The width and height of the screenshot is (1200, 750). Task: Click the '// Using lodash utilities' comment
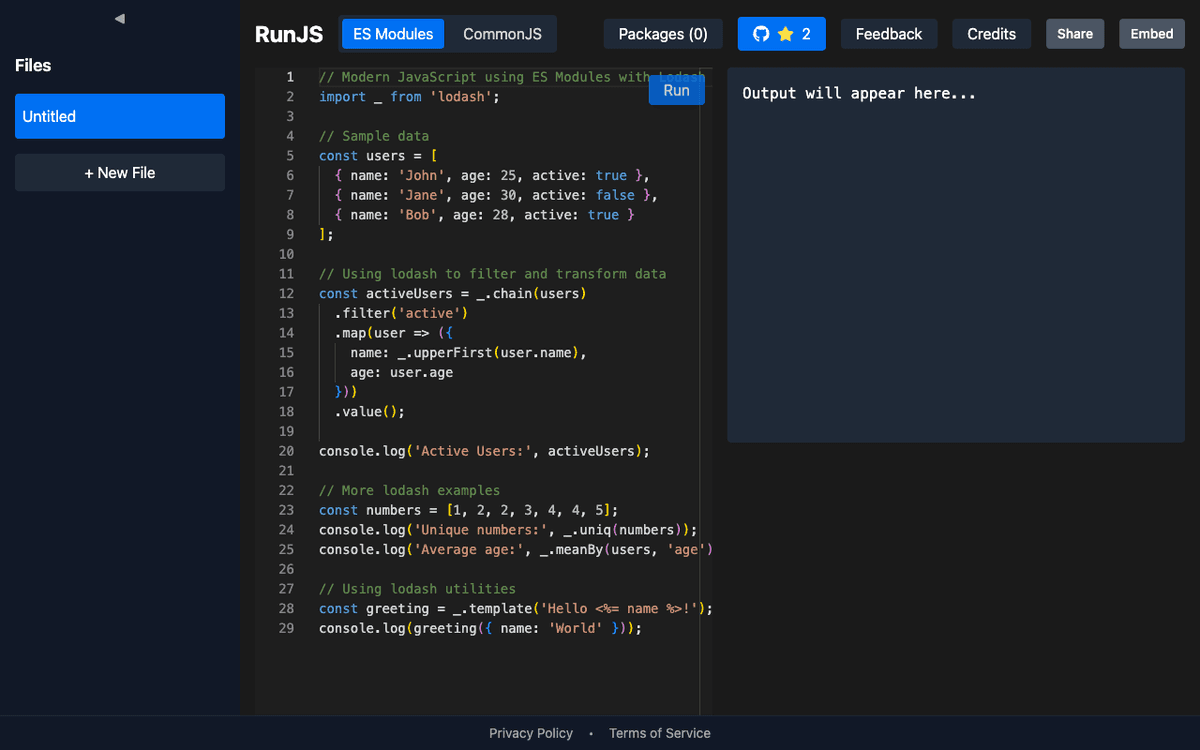coord(417,589)
